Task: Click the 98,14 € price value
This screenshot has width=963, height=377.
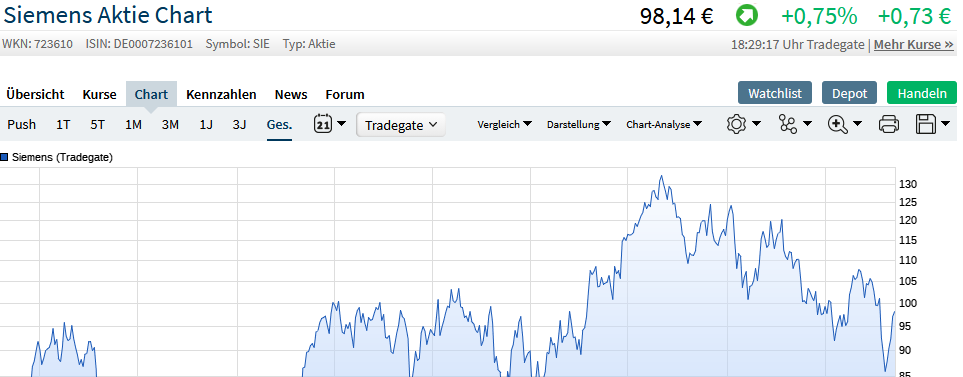Action: coord(676,16)
